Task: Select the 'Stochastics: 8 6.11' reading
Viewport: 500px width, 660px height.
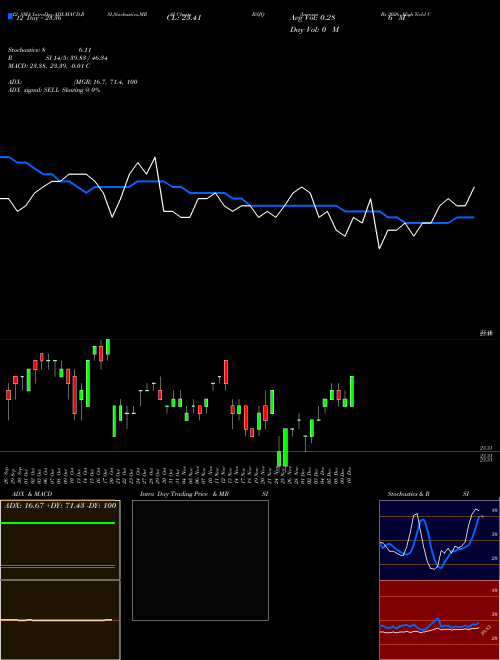Action: click(50, 50)
